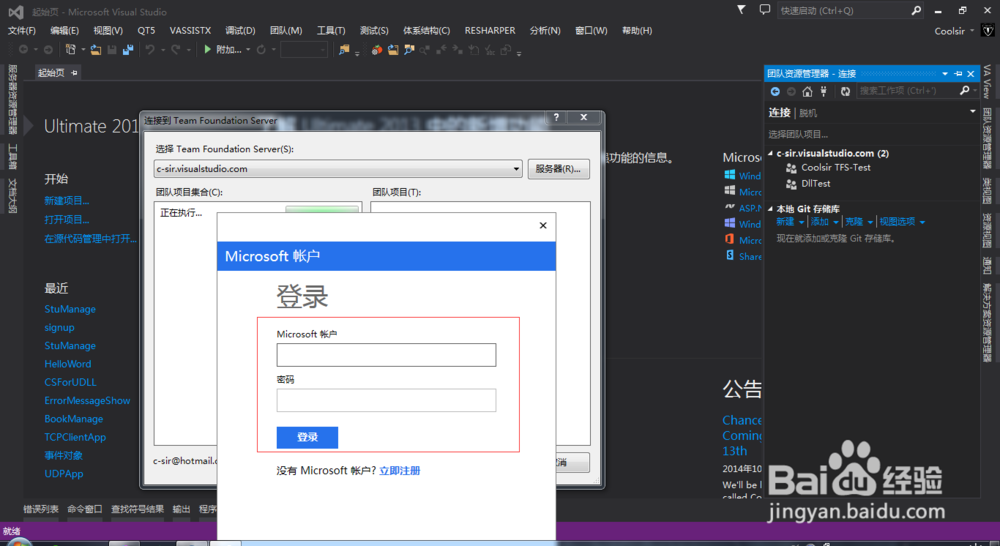Click the blue 登录 button
Viewport: 1000px width, 546px height.
tap(307, 437)
